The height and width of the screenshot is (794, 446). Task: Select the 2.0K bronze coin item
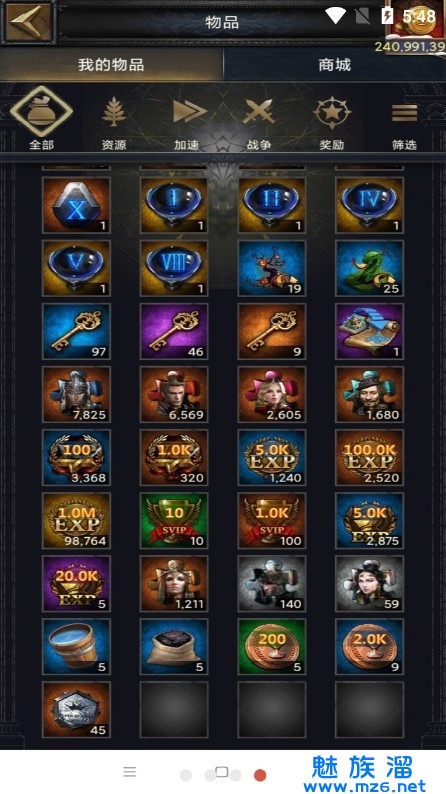[x=370, y=647]
